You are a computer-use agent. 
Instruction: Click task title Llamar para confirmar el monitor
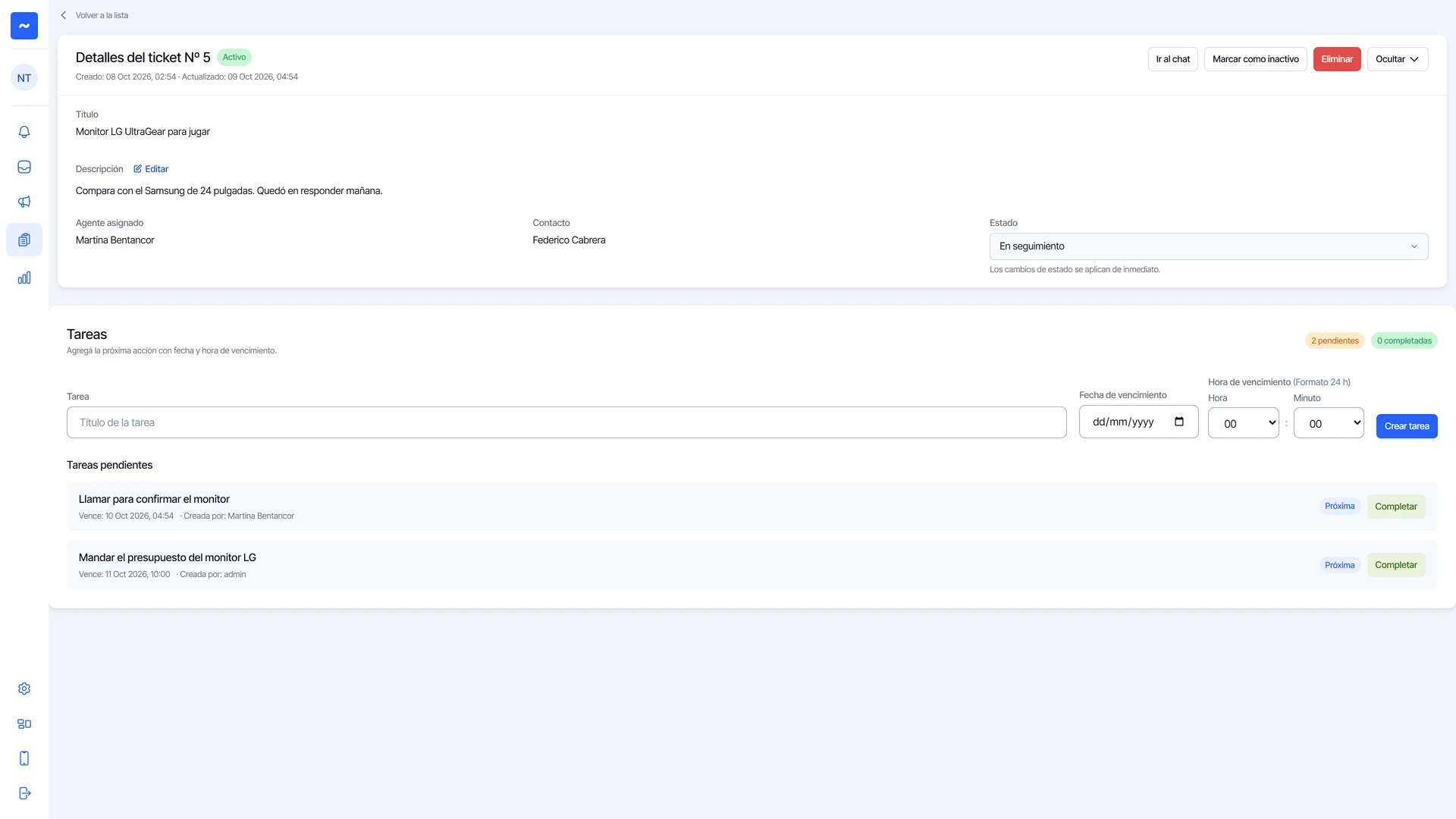point(154,499)
